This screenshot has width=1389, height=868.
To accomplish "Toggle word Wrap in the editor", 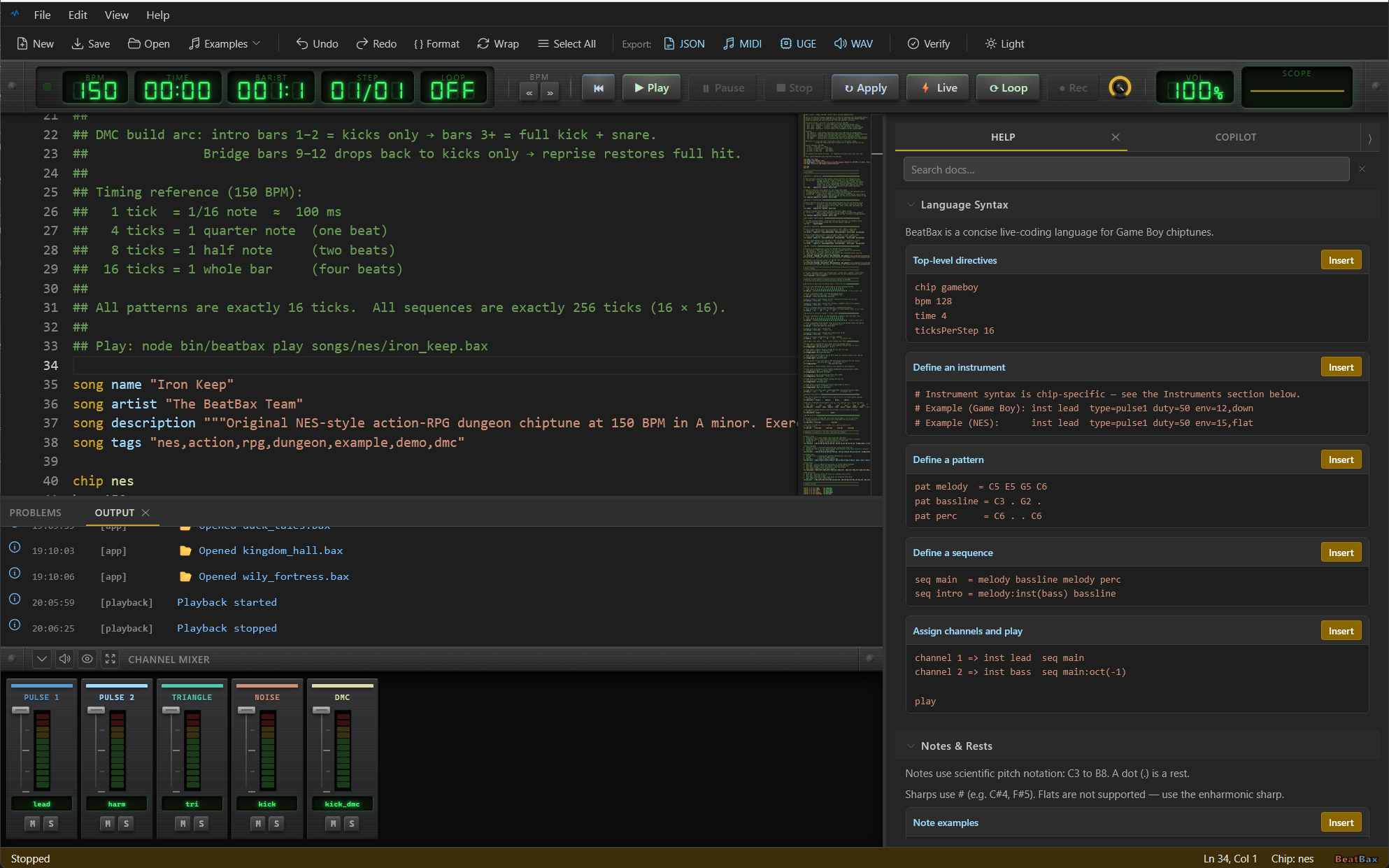I will (x=498, y=43).
